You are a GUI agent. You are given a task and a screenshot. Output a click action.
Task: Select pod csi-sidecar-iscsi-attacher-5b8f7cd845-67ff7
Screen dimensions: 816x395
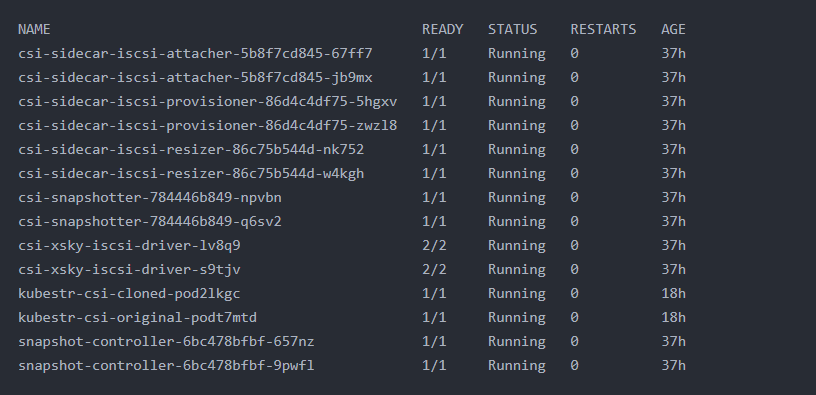195,54
